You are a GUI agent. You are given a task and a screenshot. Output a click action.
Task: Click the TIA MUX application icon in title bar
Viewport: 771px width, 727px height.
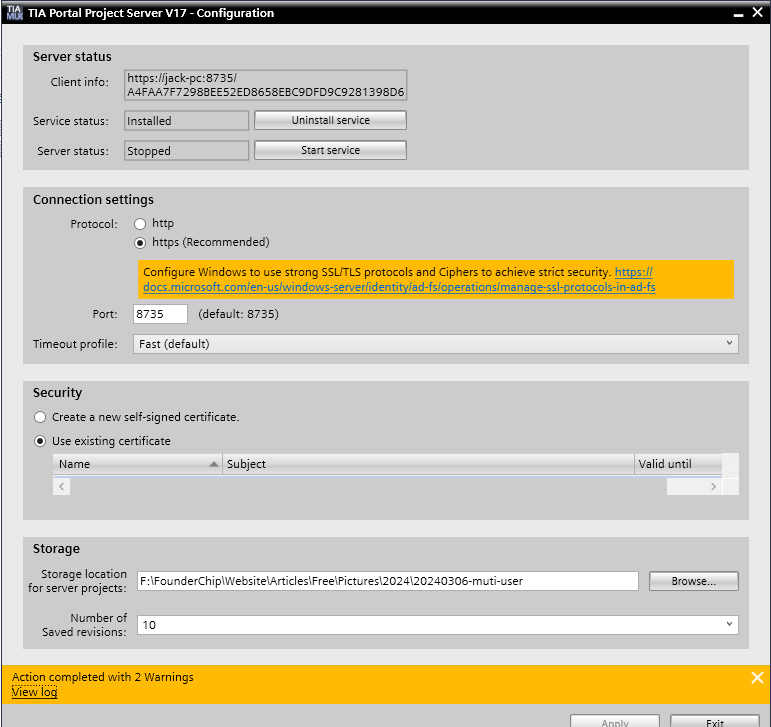point(14,13)
